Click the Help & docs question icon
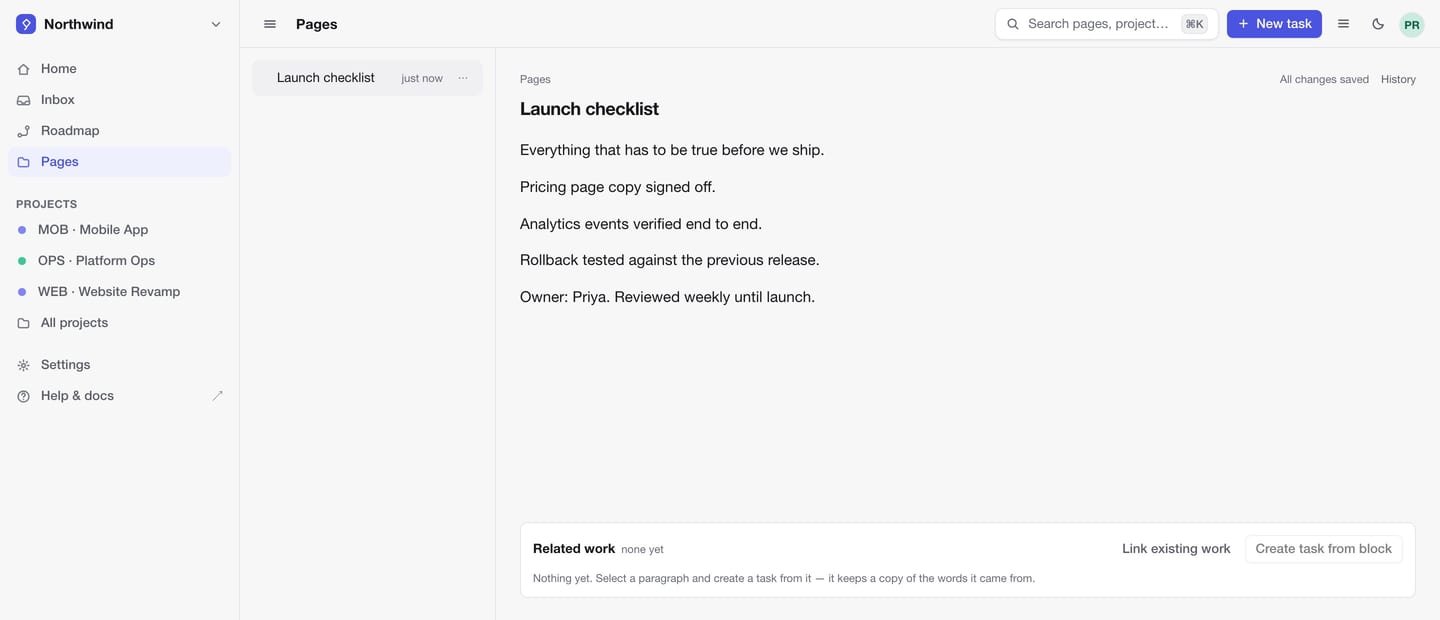This screenshot has height=620, width=1440. [24, 396]
